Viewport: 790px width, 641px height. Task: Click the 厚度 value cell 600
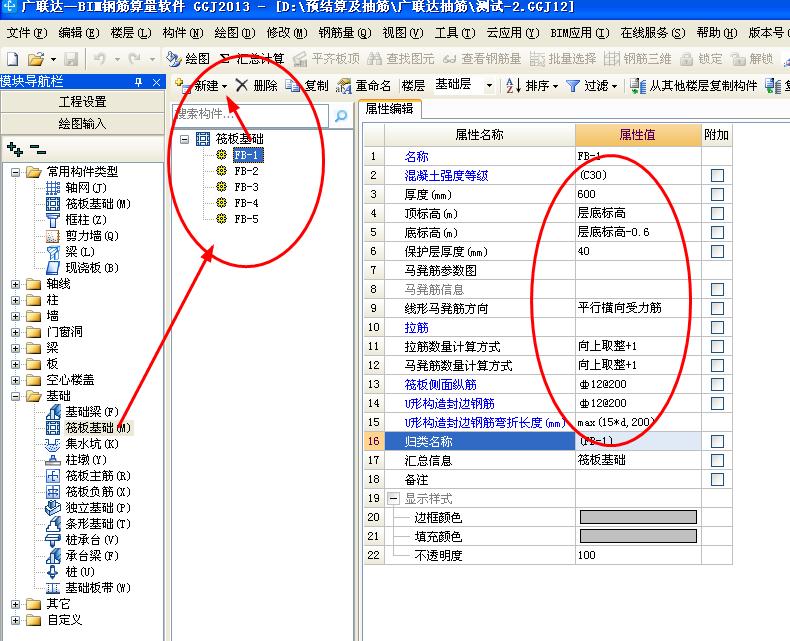(638, 194)
